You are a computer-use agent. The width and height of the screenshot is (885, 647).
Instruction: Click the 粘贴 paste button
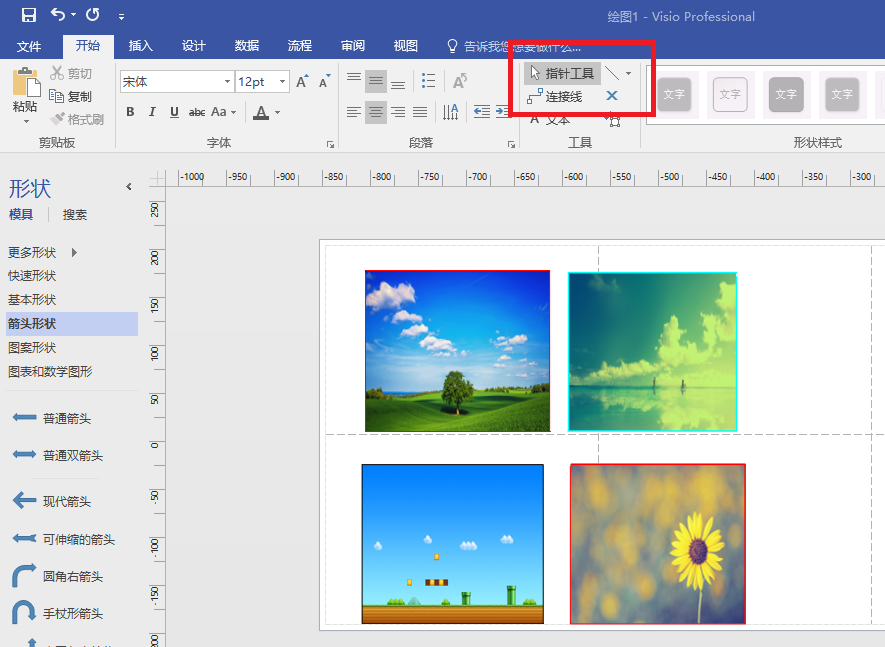[x=25, y=90]
